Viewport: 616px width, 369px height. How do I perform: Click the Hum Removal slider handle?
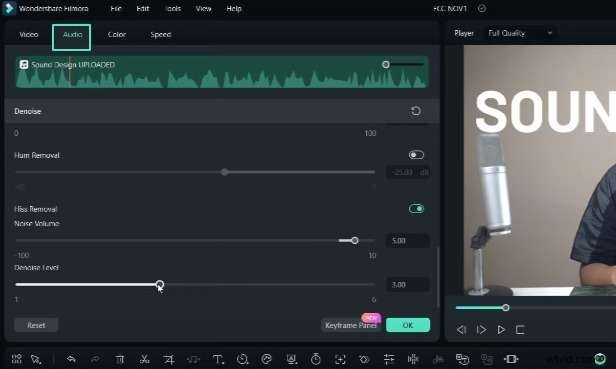(224, 172)
